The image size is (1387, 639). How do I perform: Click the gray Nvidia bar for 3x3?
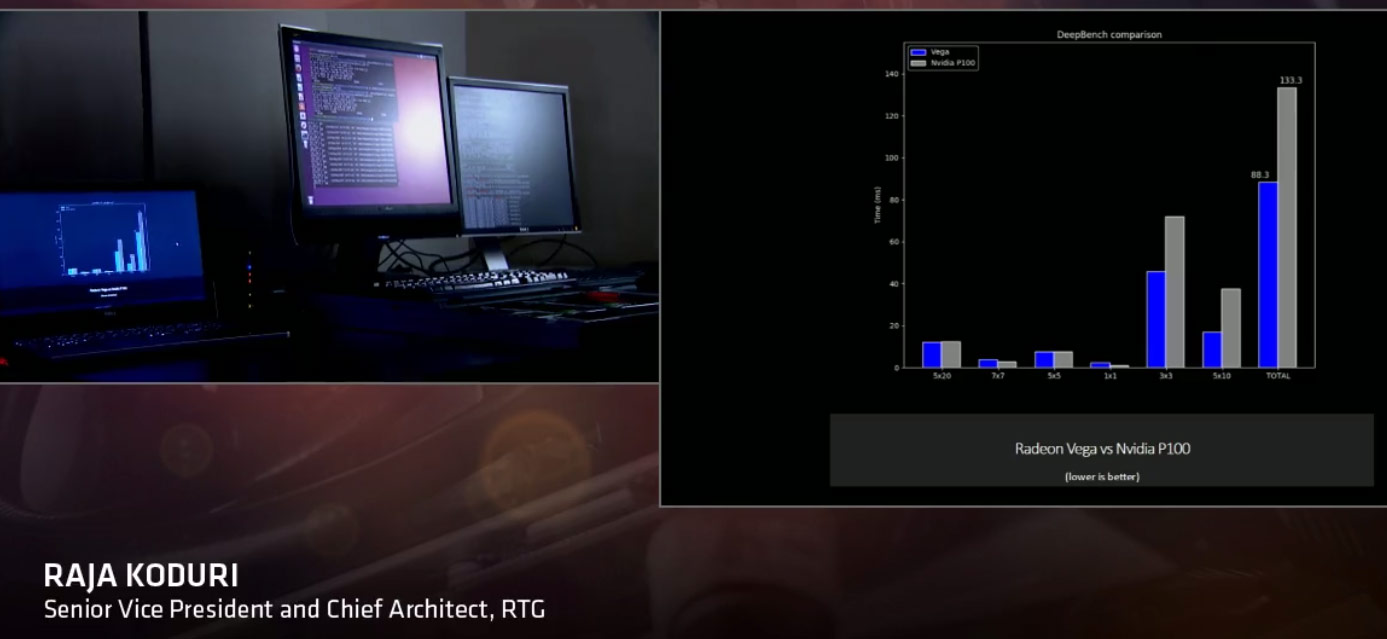click(1175, 292)
